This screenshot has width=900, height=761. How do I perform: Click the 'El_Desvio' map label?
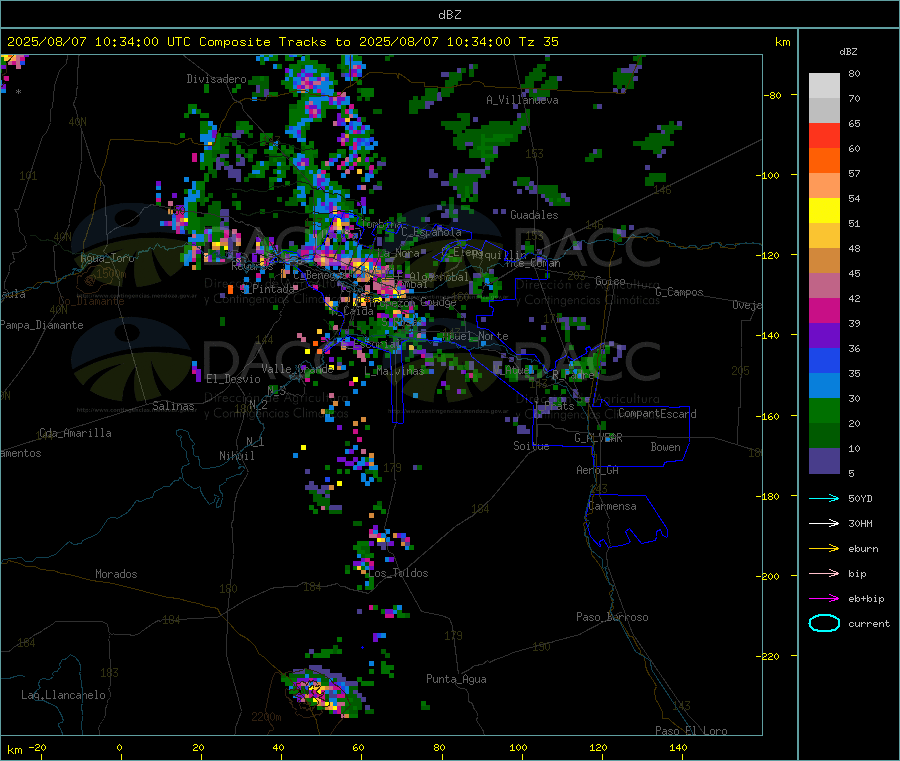pyautogui.click(x=234, y=379)
